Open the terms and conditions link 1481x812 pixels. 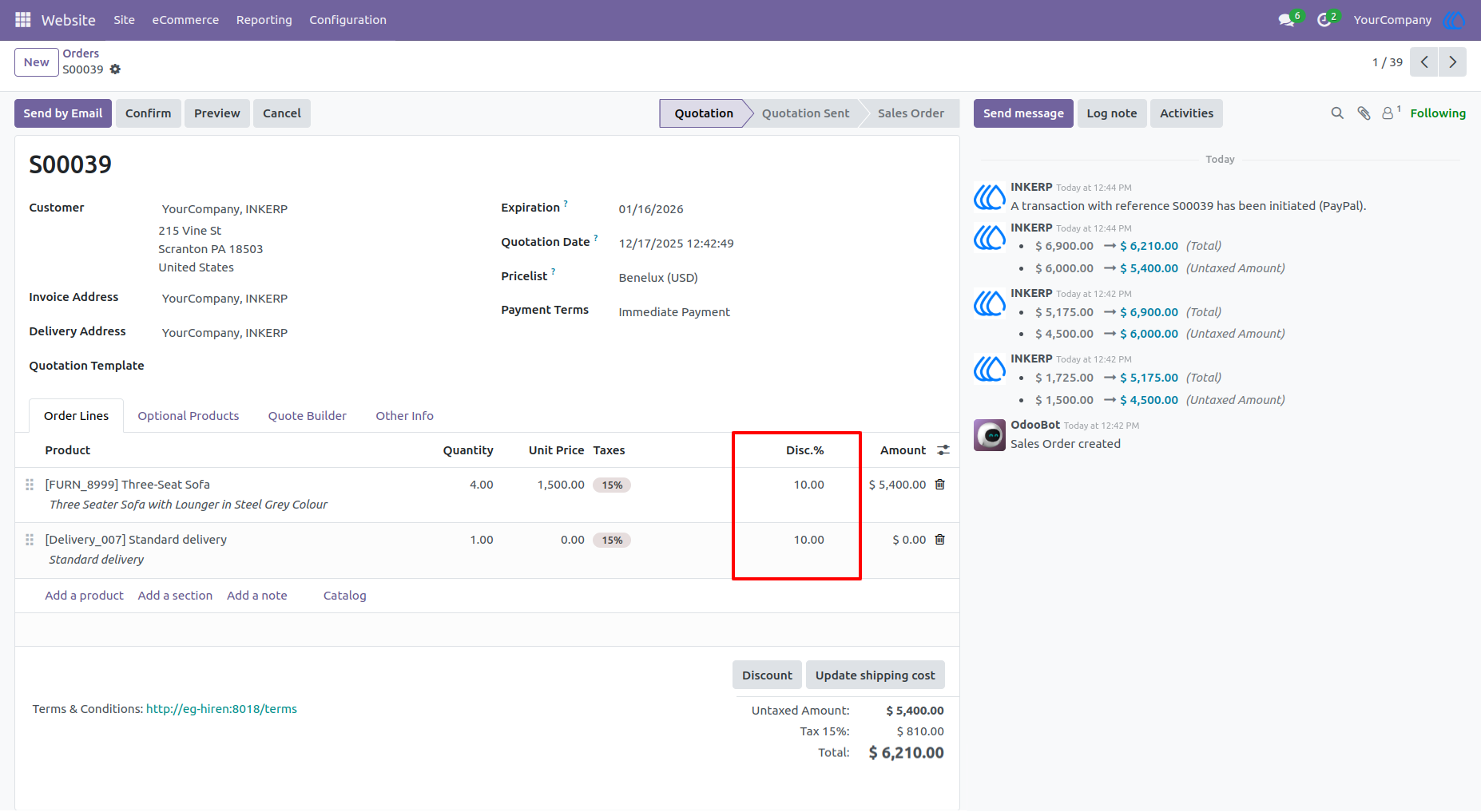click(221, 709)
